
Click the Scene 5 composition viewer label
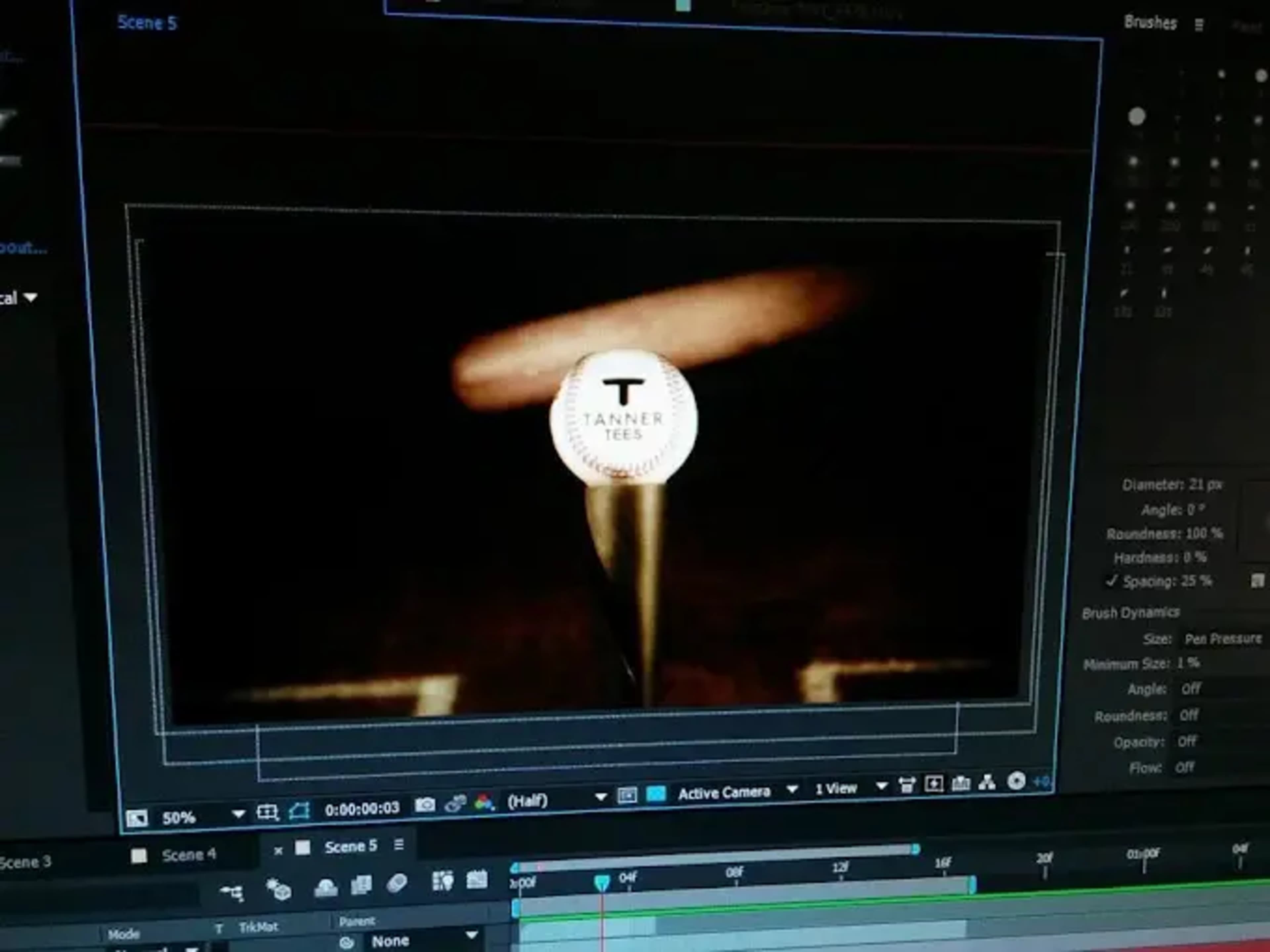coord(147,23)
